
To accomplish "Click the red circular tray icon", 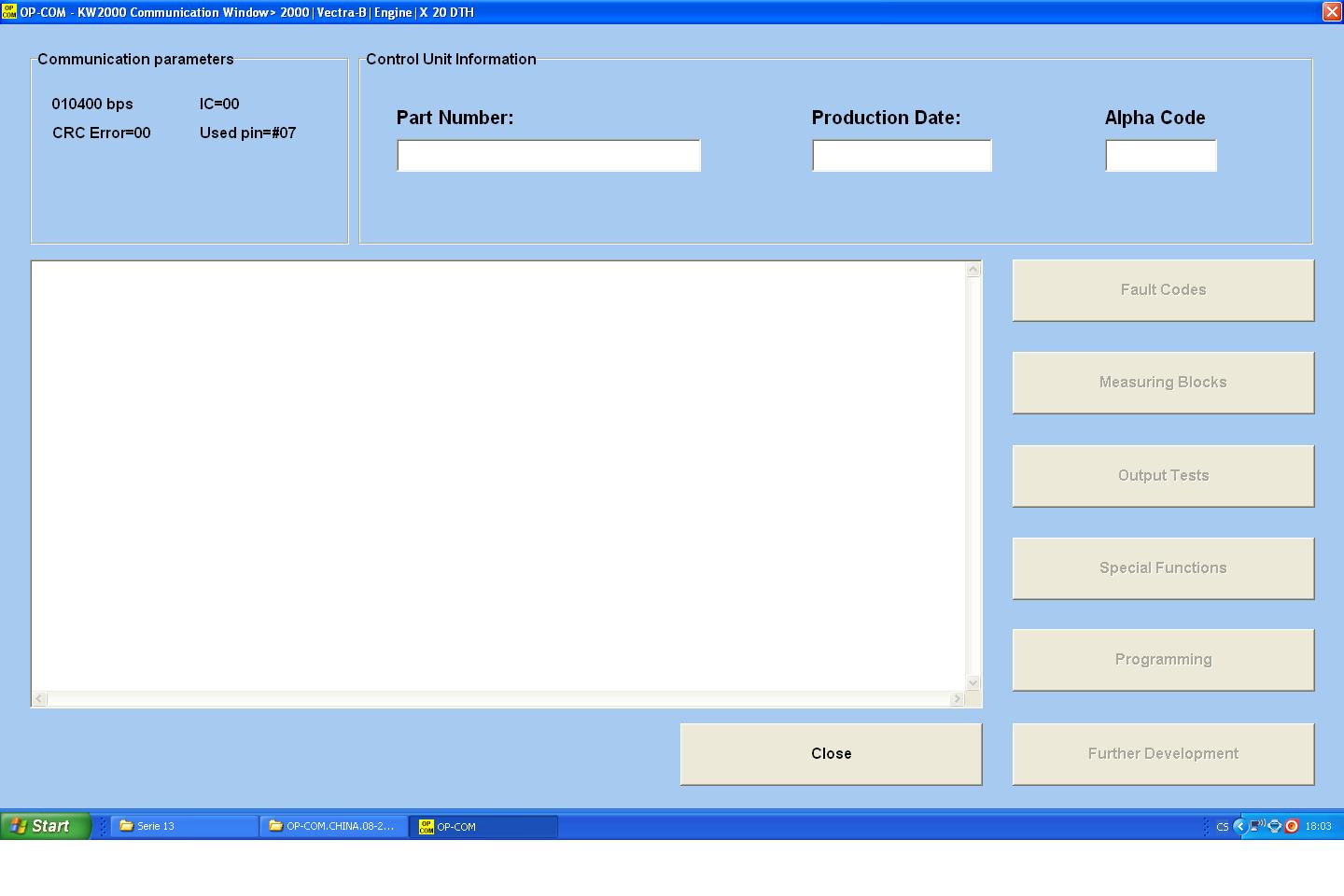I will point(1292,826).
